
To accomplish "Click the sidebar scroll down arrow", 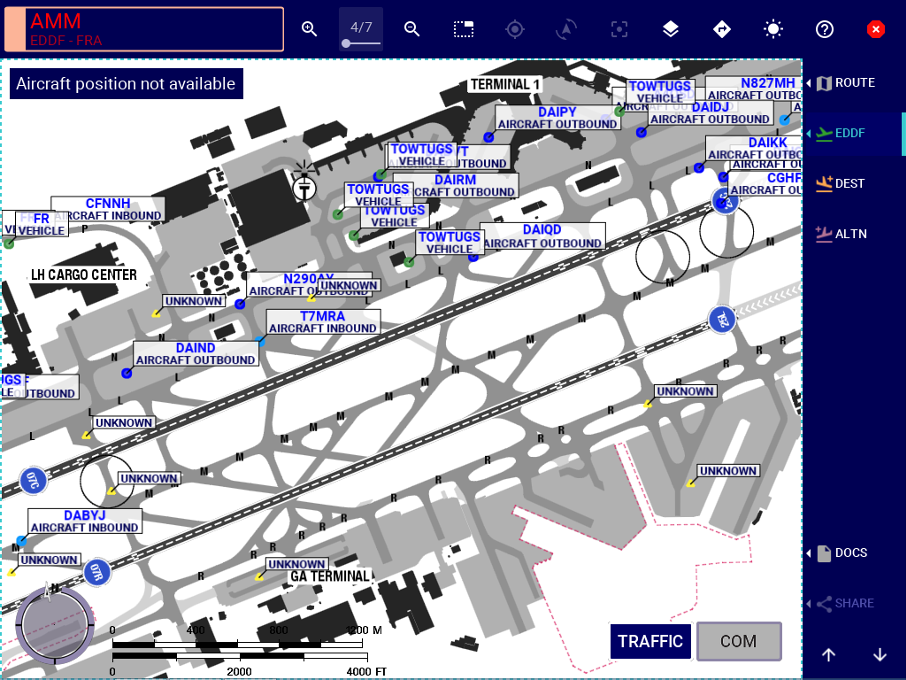I will 880,655.
